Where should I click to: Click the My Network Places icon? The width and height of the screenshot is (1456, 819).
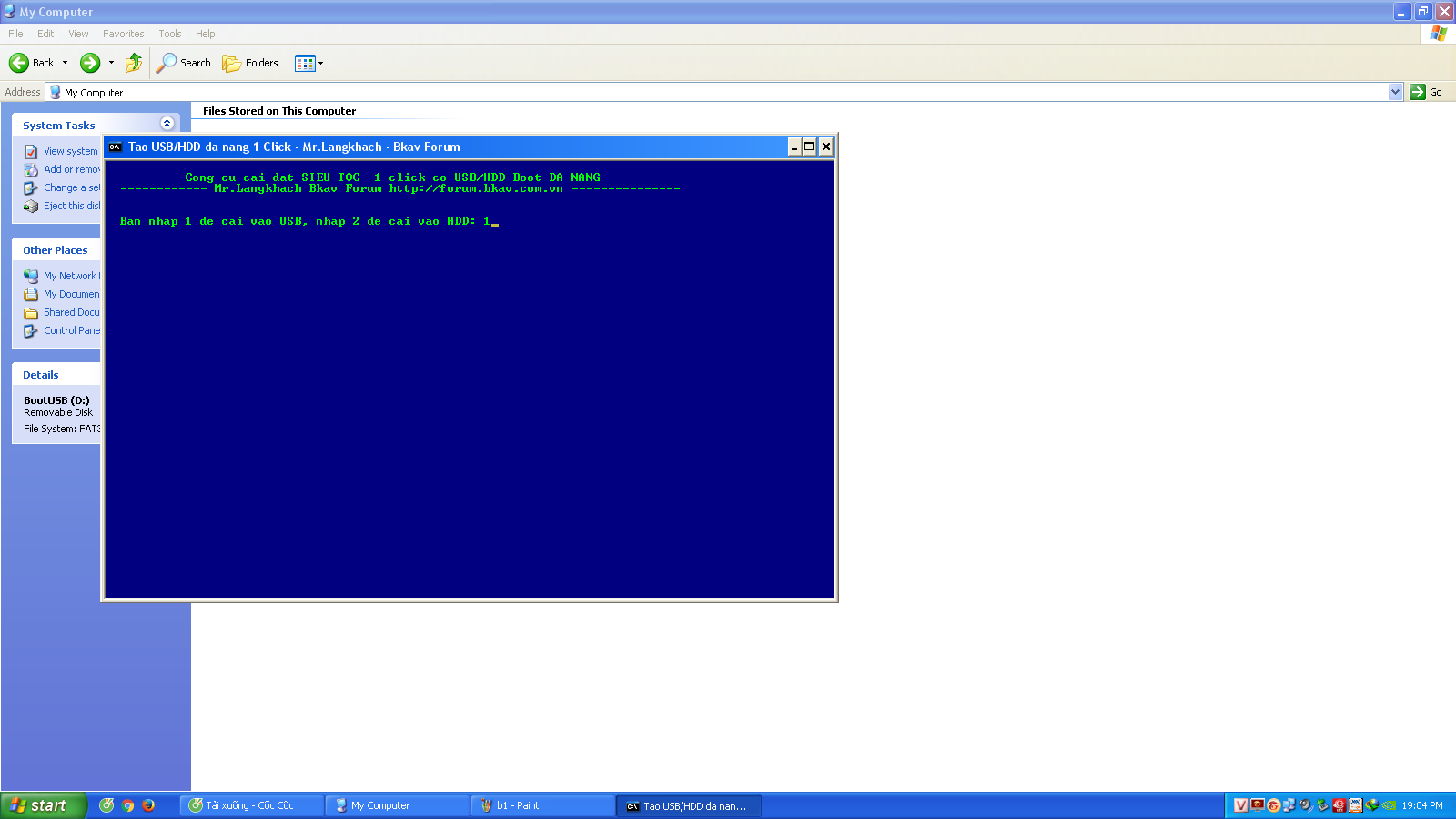pyautogui.click(x=31, y=276)
